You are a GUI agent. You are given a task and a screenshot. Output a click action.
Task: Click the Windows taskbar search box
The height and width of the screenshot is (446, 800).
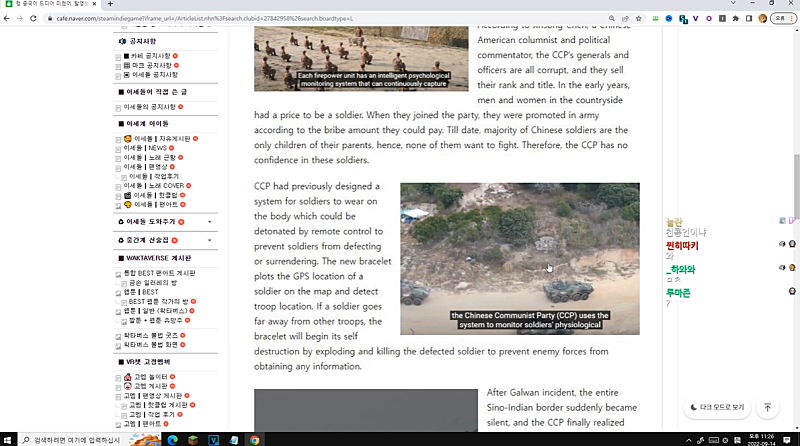(x=72, y=440)
